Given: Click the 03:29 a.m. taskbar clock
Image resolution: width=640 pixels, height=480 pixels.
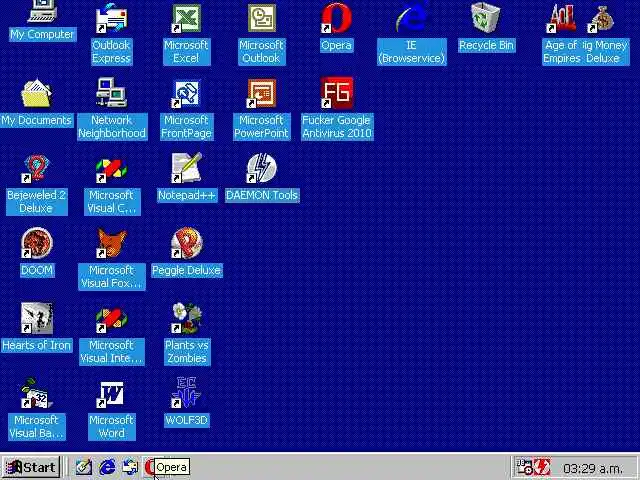Looking at the screenshot, I should coord(593,468).
